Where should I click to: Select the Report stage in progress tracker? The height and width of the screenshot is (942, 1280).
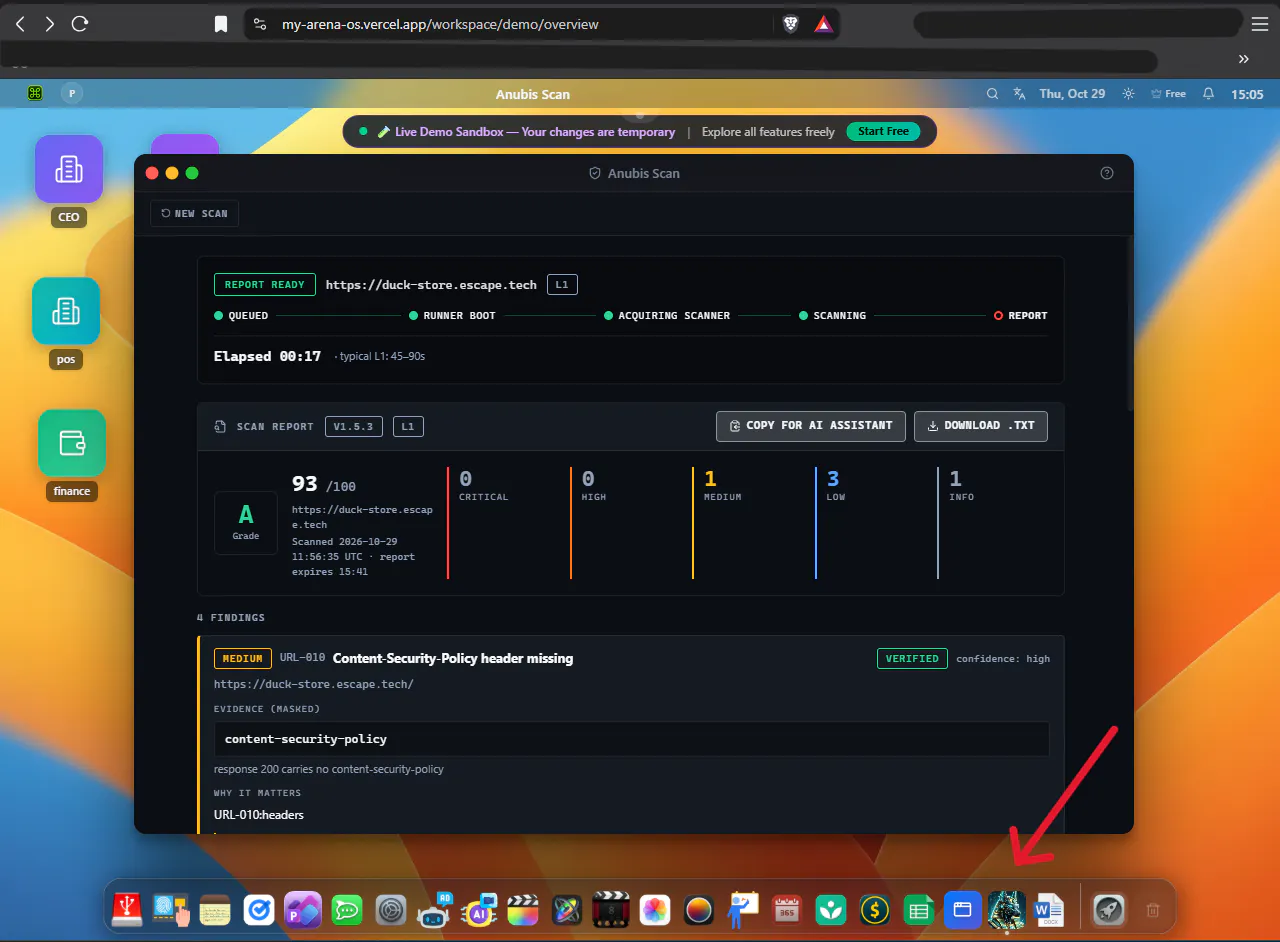pos(1020,315)
